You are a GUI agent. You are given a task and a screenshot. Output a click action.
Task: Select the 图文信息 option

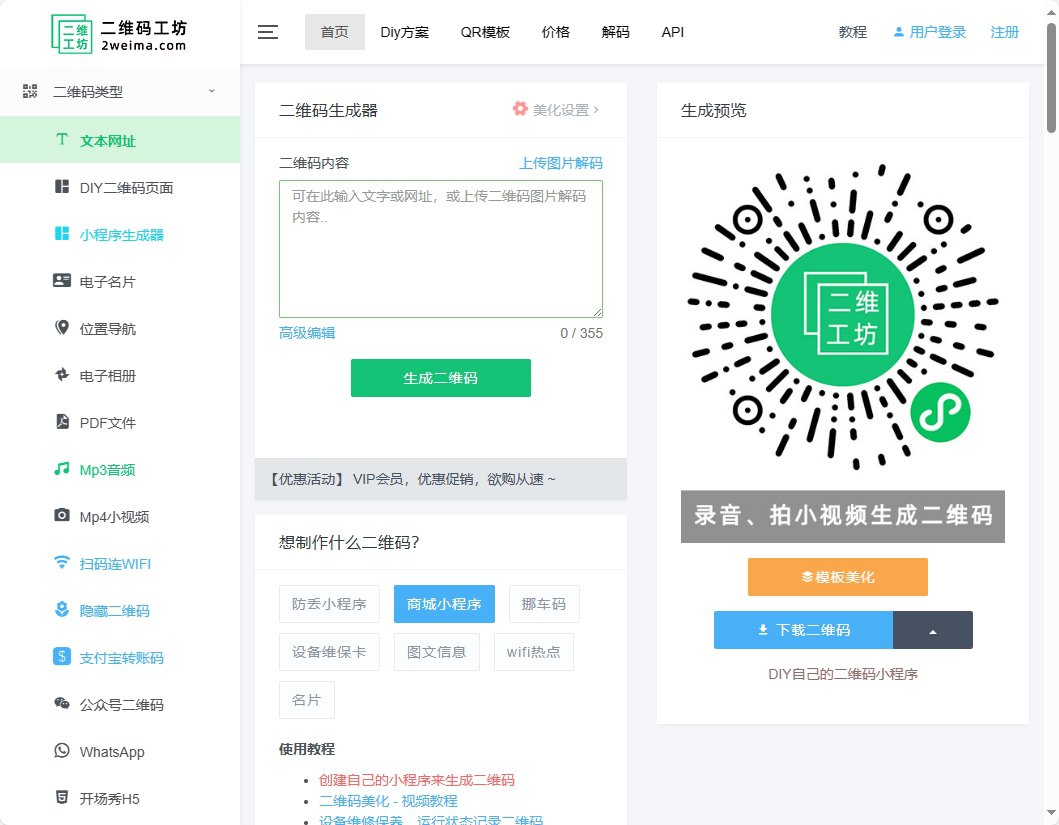point(437,651)
